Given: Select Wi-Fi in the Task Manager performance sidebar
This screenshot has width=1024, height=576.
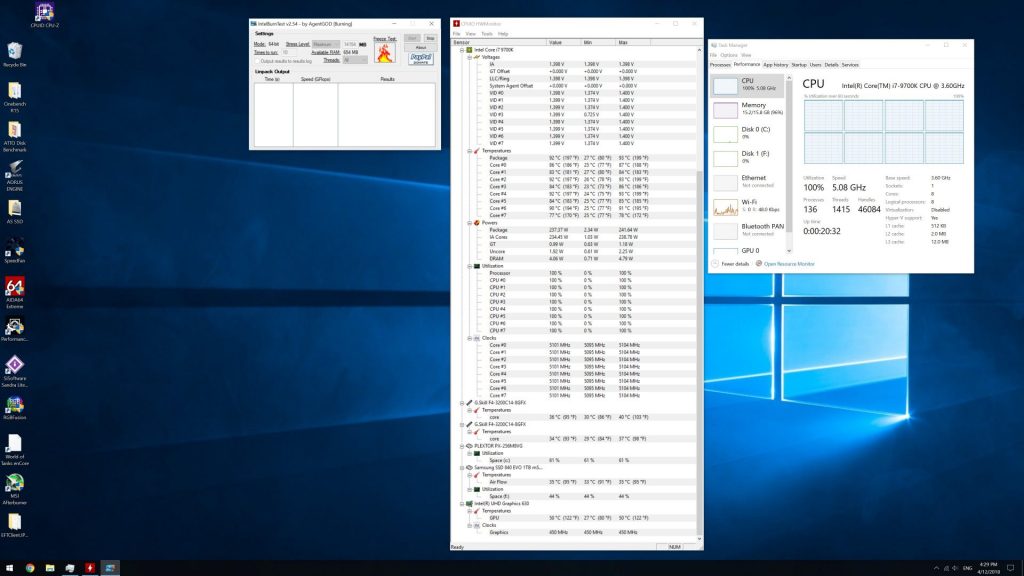Looking at the screenshot, I should click(747, 206).
